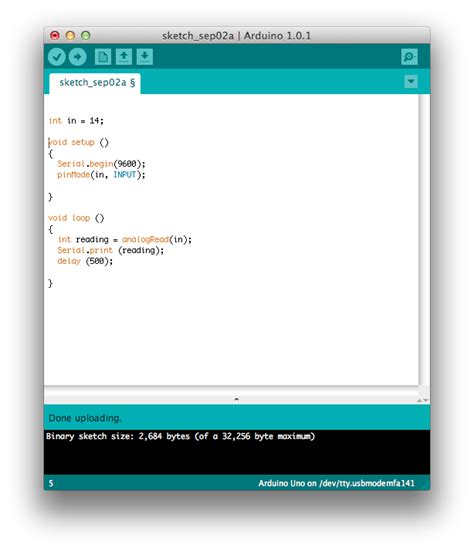Click the Arduino Uno board status text
The width and height of the screenshot is (474, 551).
point(336,483)
